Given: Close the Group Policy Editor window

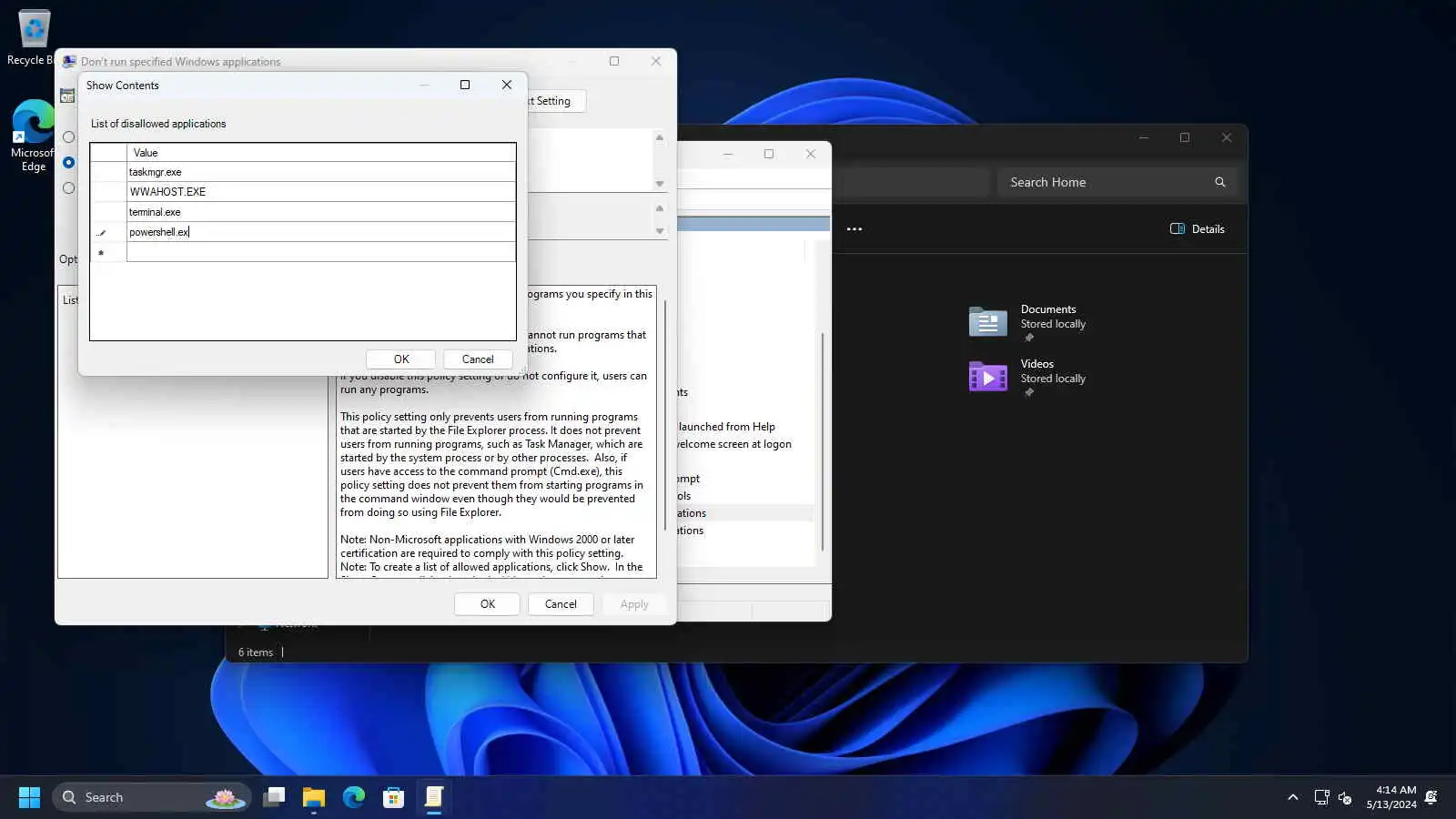Looking at the screenshot, I should point(811,154).
